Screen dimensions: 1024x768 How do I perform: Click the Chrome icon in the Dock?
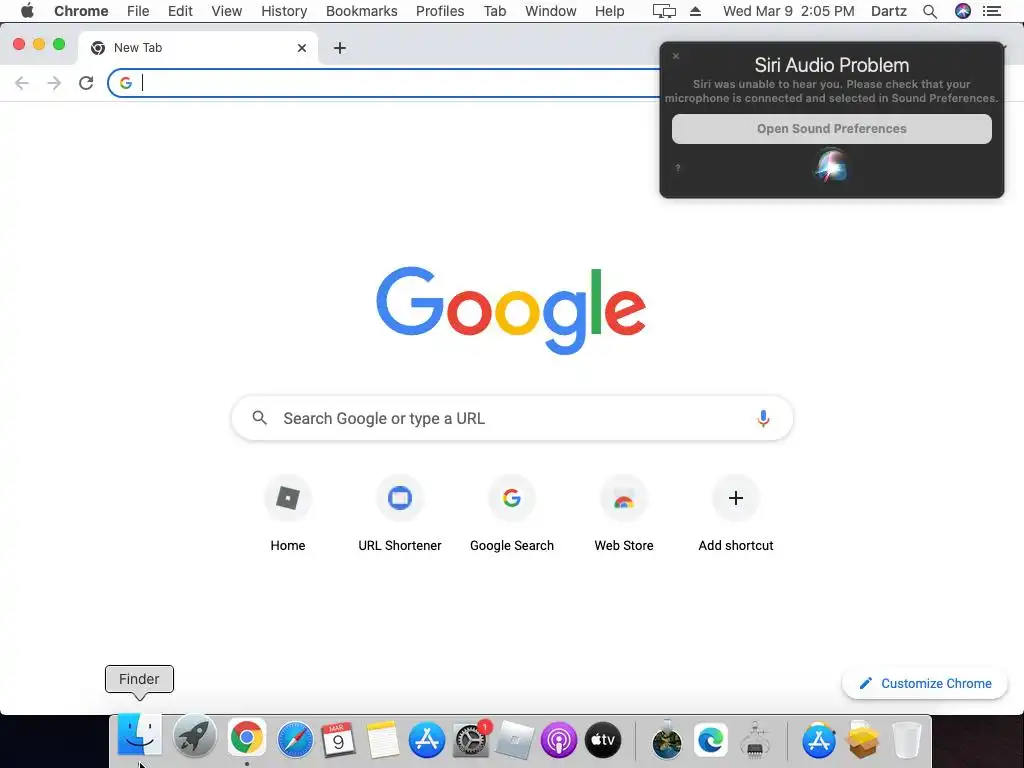247,738
